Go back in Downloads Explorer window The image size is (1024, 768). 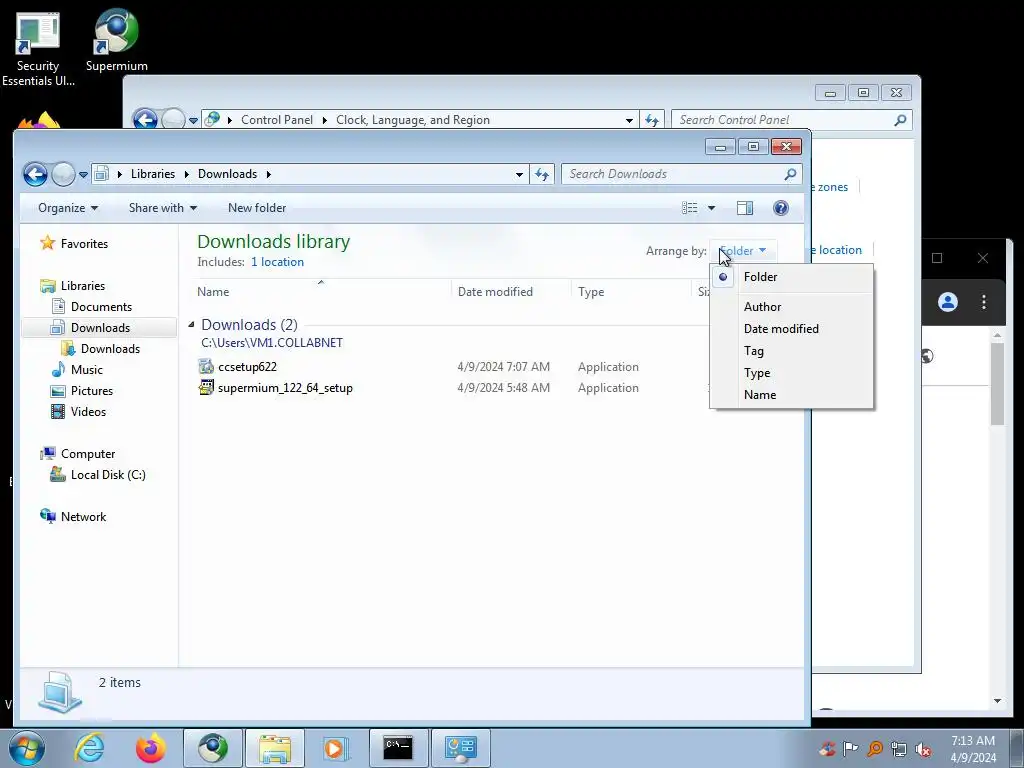pyautogui.click(x=35, y=174)
